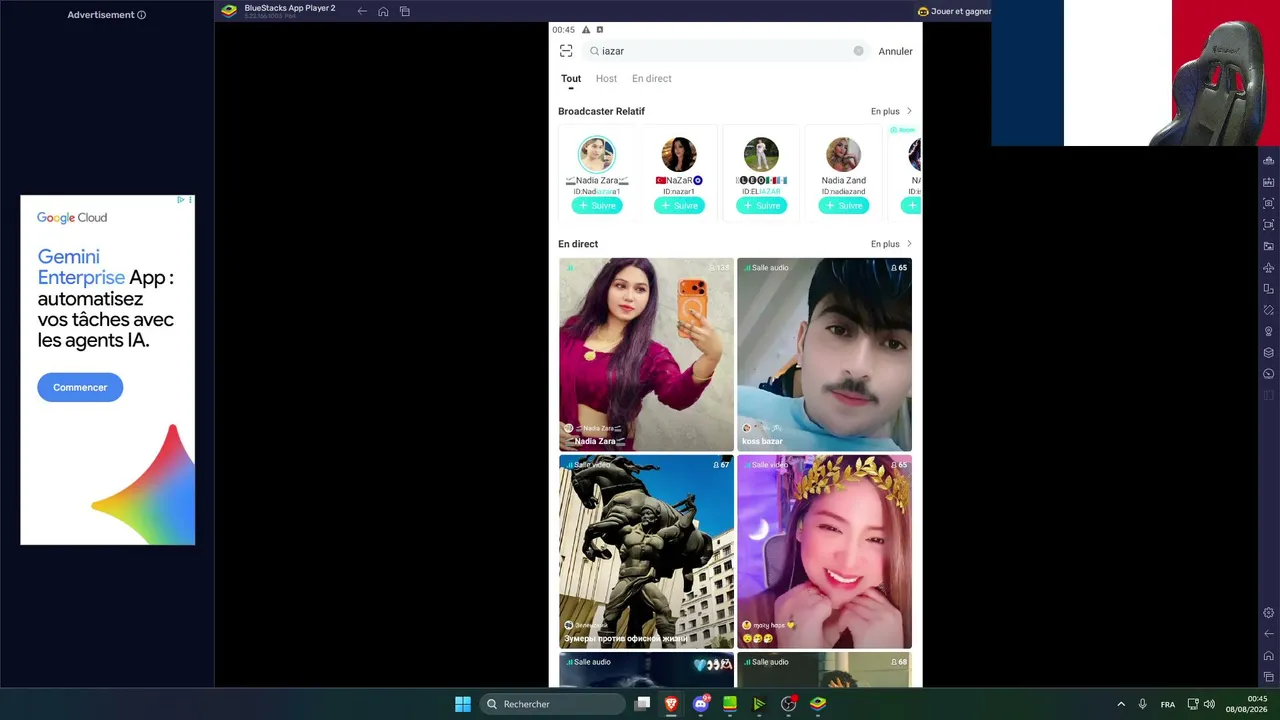Click the Rechercher taskbar search box
Screen dimensions: 1280x720
(x=552, y=704)
